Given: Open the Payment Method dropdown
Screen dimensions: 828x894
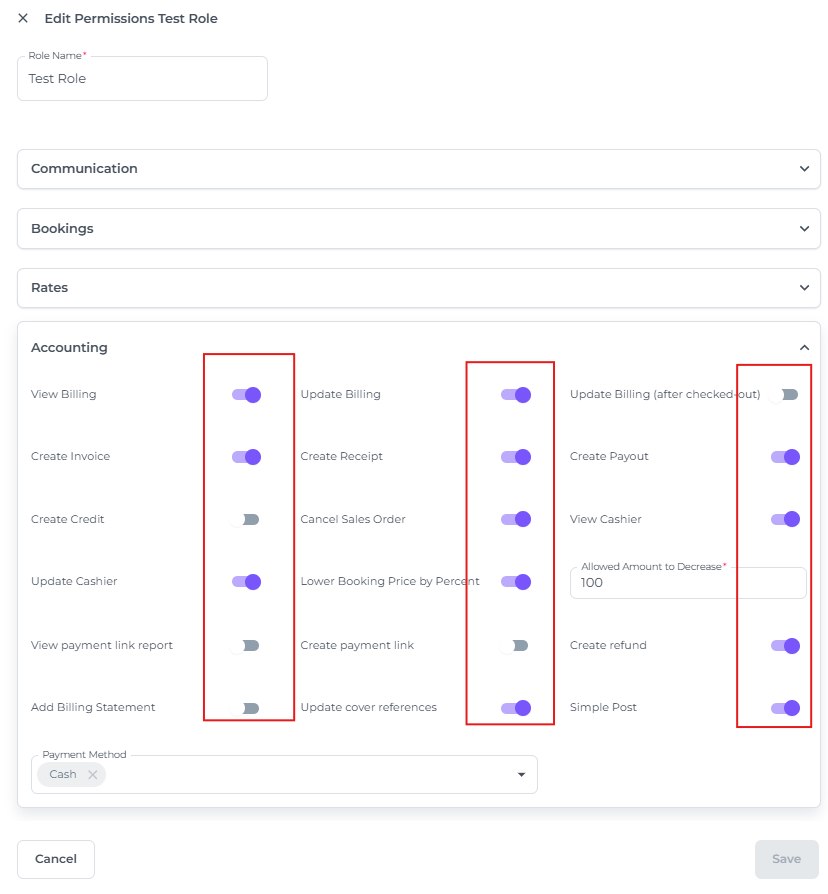Looking at the screenshot, I should (x=521, y=775).
